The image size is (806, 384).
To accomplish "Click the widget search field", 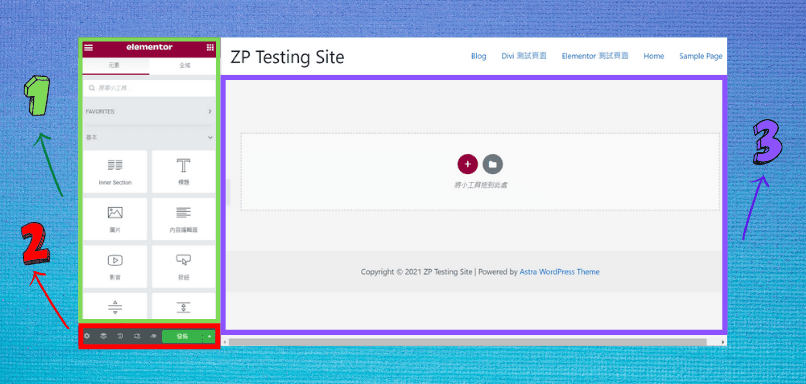I will coord(149,88).
